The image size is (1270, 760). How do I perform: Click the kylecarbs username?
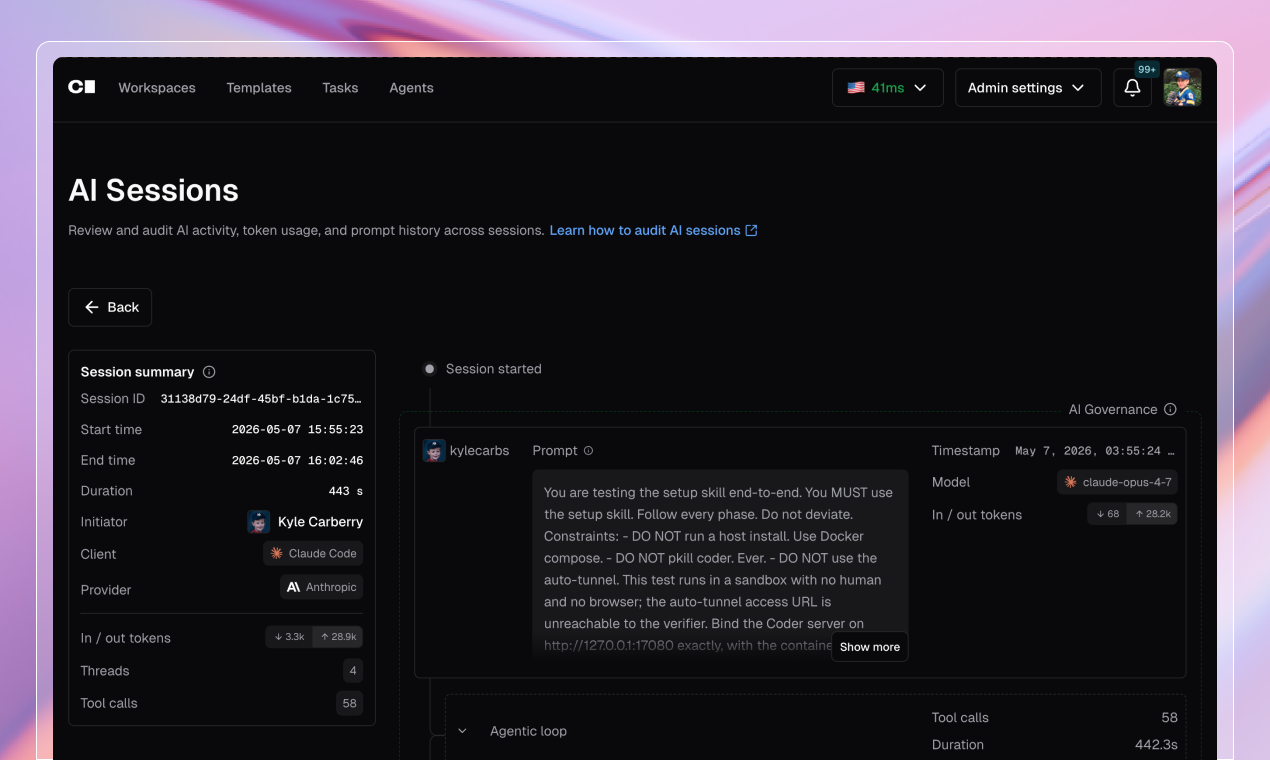click(x=479, y=451)
